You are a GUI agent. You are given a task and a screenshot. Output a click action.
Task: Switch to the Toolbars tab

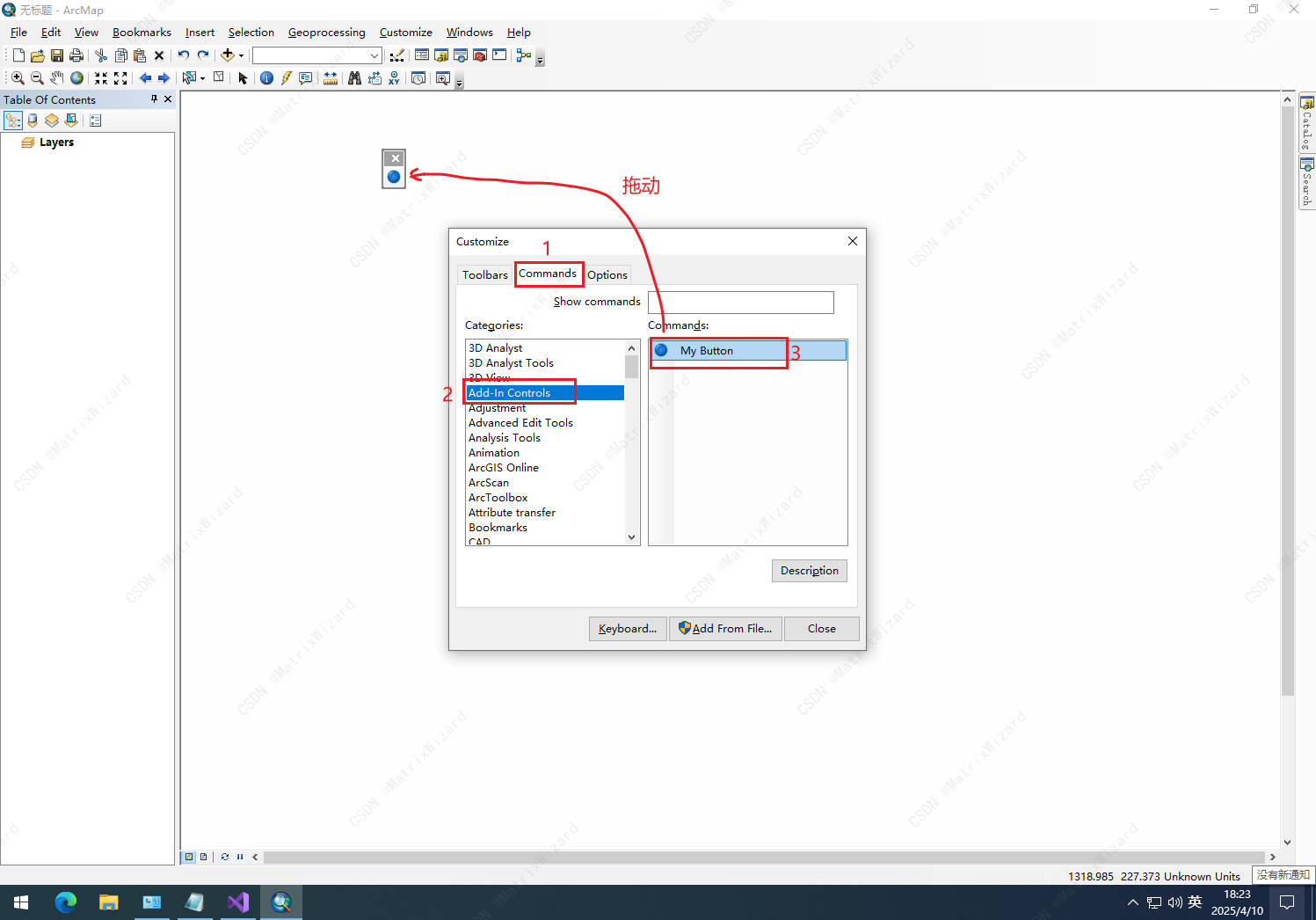[485, 275]
